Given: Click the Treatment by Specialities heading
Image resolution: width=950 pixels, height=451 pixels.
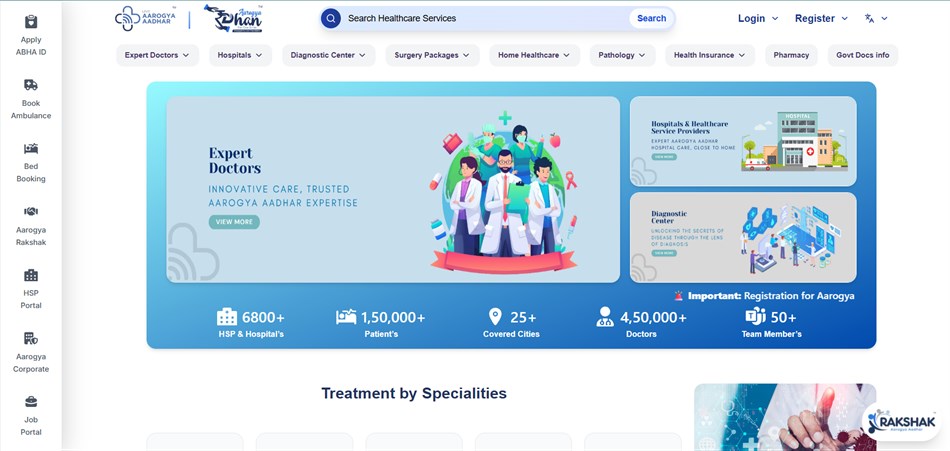Looking at the screenshot, I should point(414,393).
